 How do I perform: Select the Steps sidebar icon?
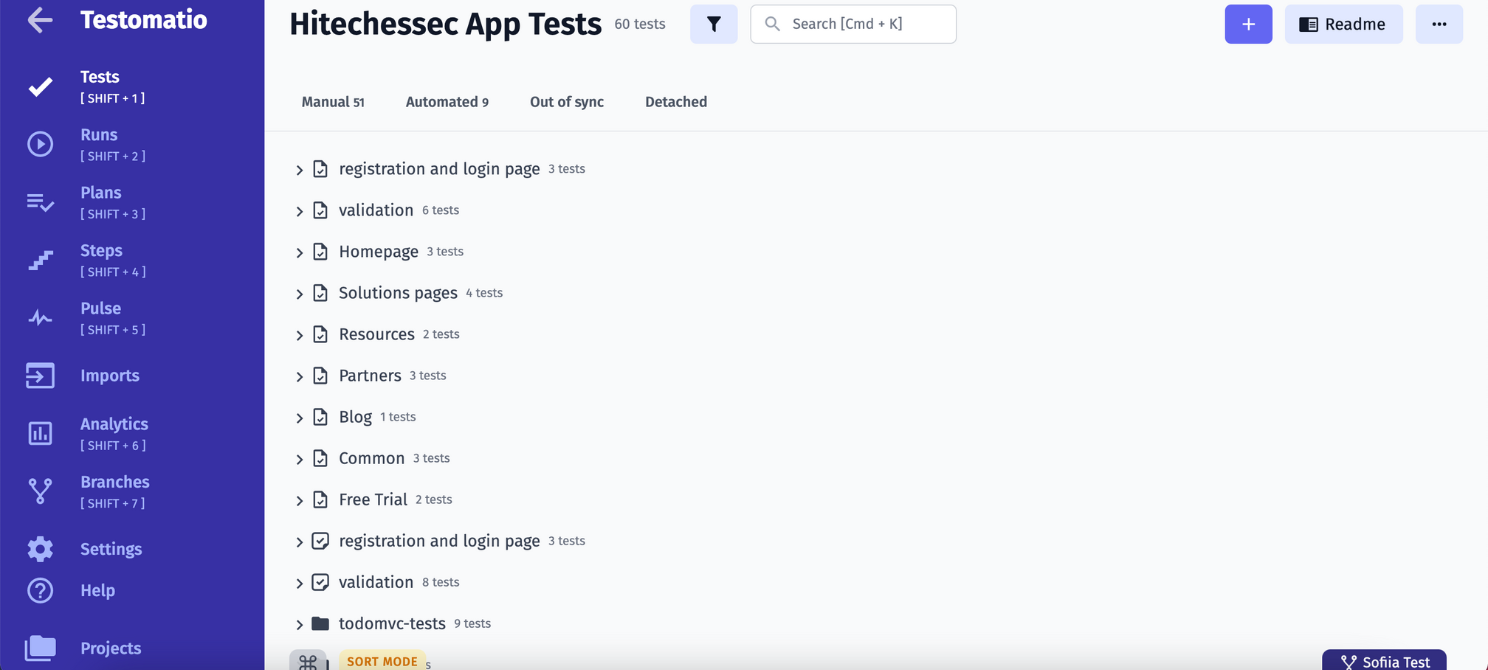[40, 260]
